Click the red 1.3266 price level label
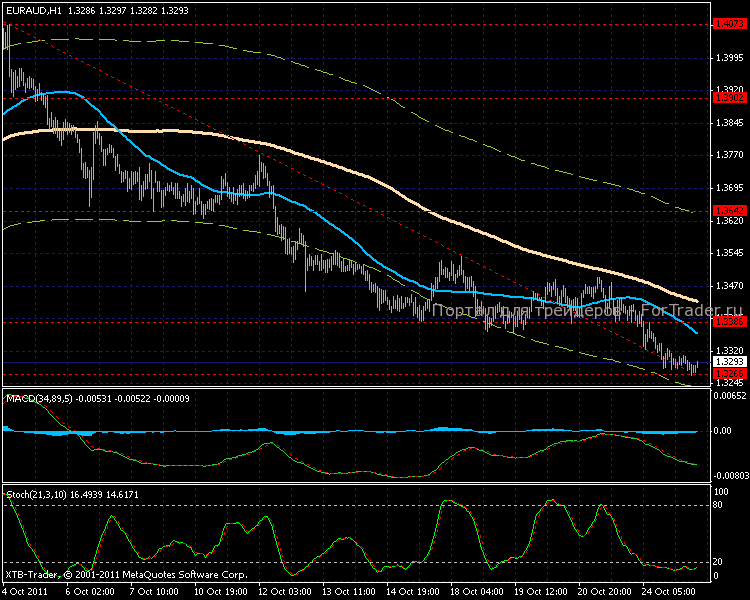 [x=727, y=374]
